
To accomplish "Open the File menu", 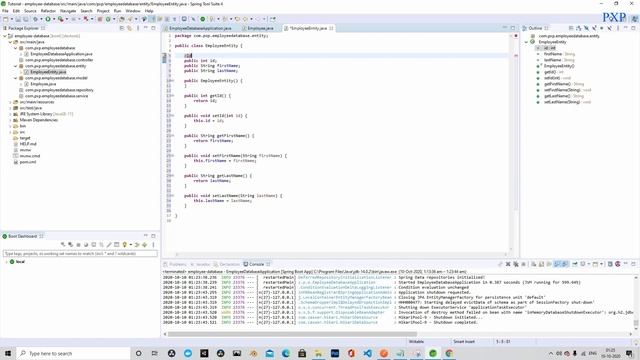I will pos(5,11).
